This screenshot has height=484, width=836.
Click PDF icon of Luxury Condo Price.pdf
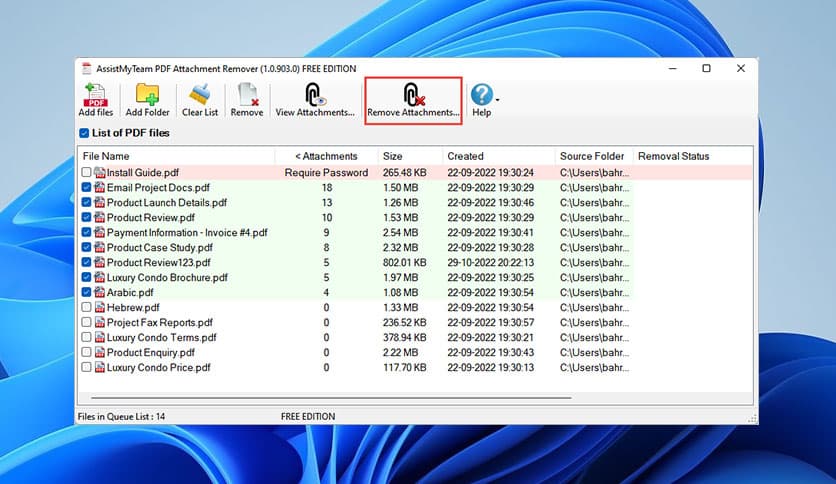100,367
